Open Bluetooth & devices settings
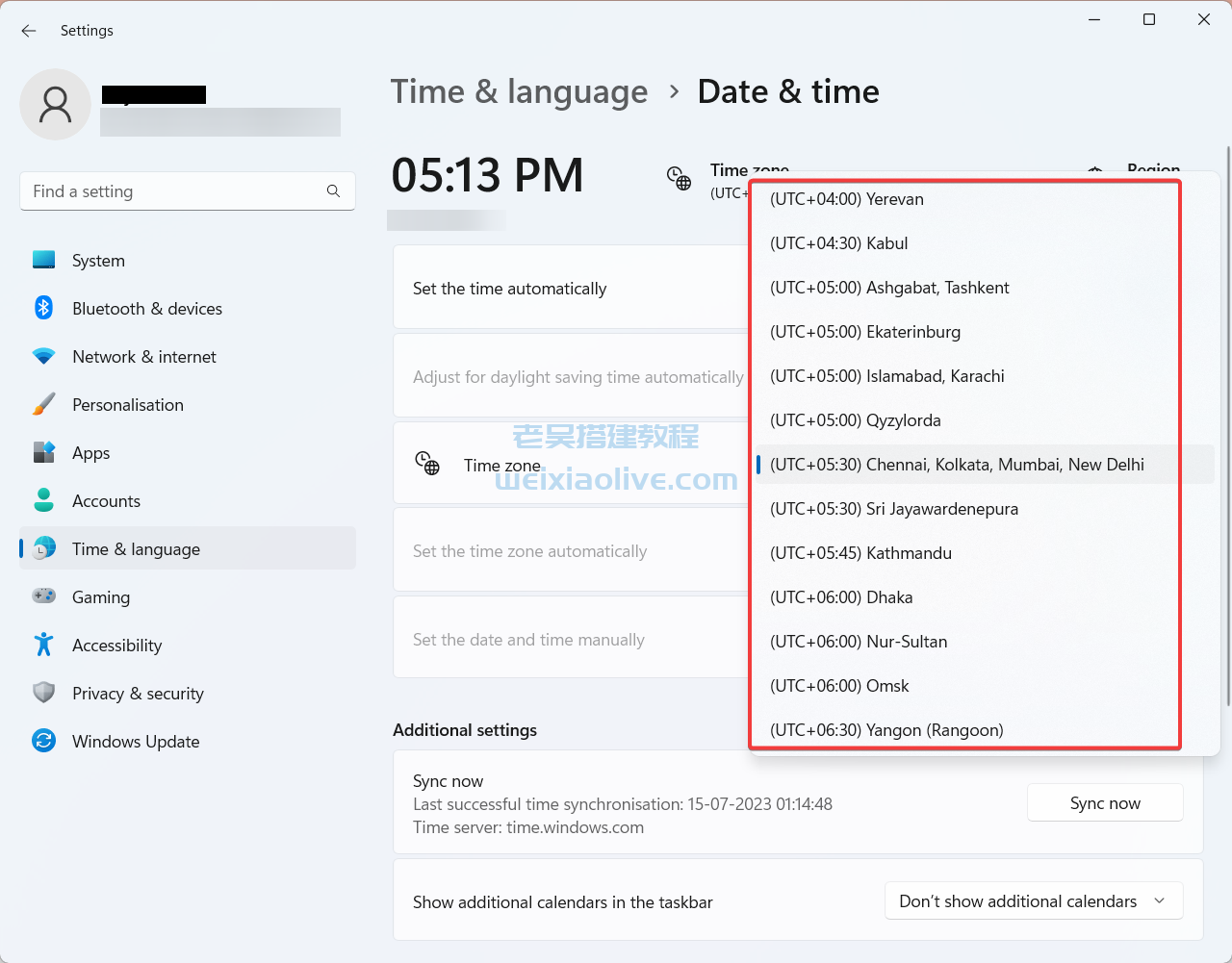 pos(146,309)
